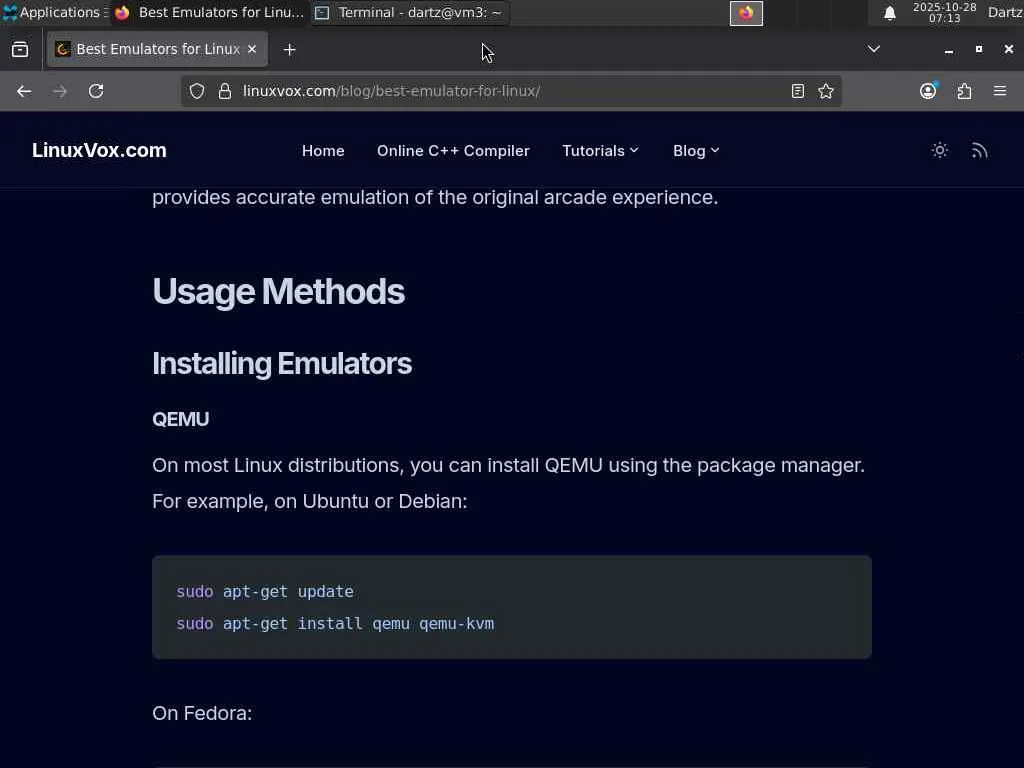Expand the Blog dropdown menu

click(x=696, y=150)
